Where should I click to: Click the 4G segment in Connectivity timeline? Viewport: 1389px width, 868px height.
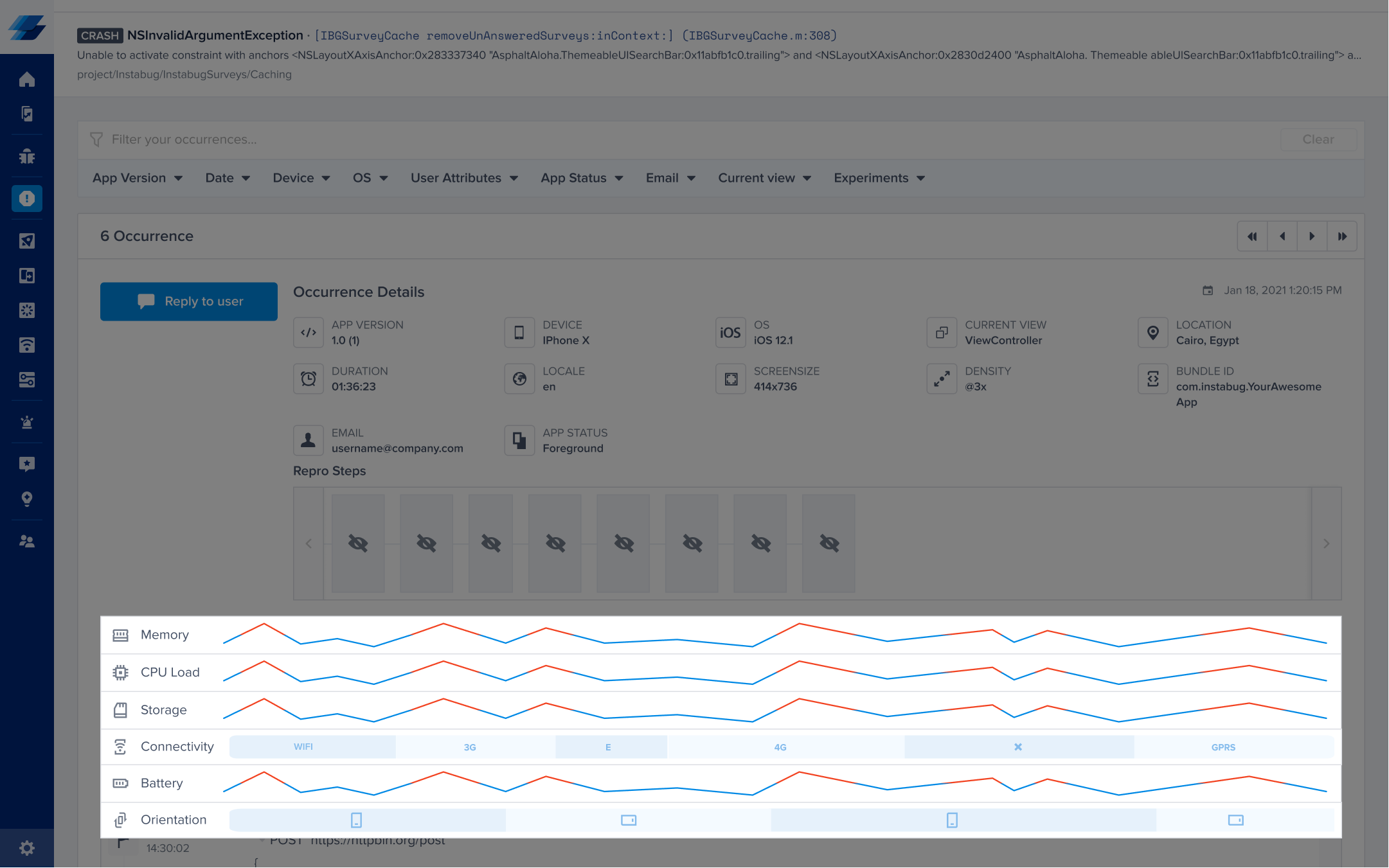click(x=780, y=747)
